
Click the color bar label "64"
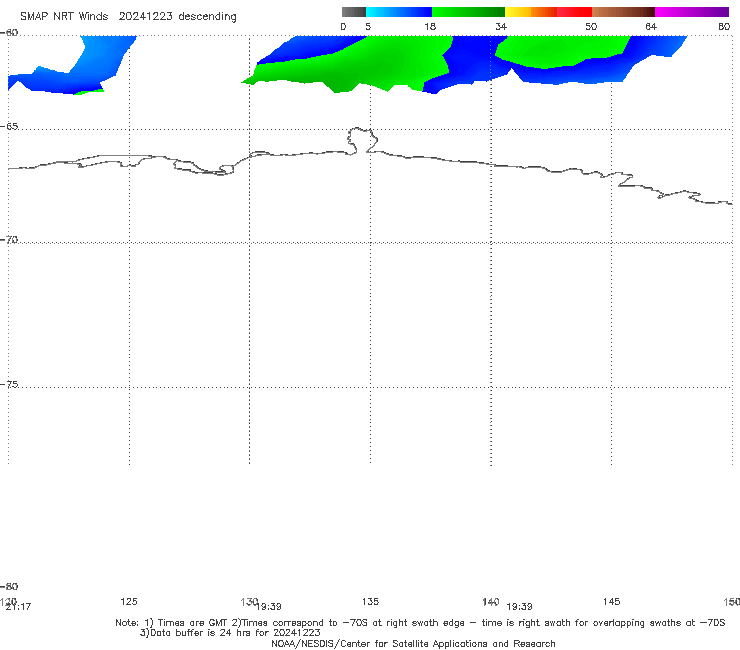(x=651, y=27)
